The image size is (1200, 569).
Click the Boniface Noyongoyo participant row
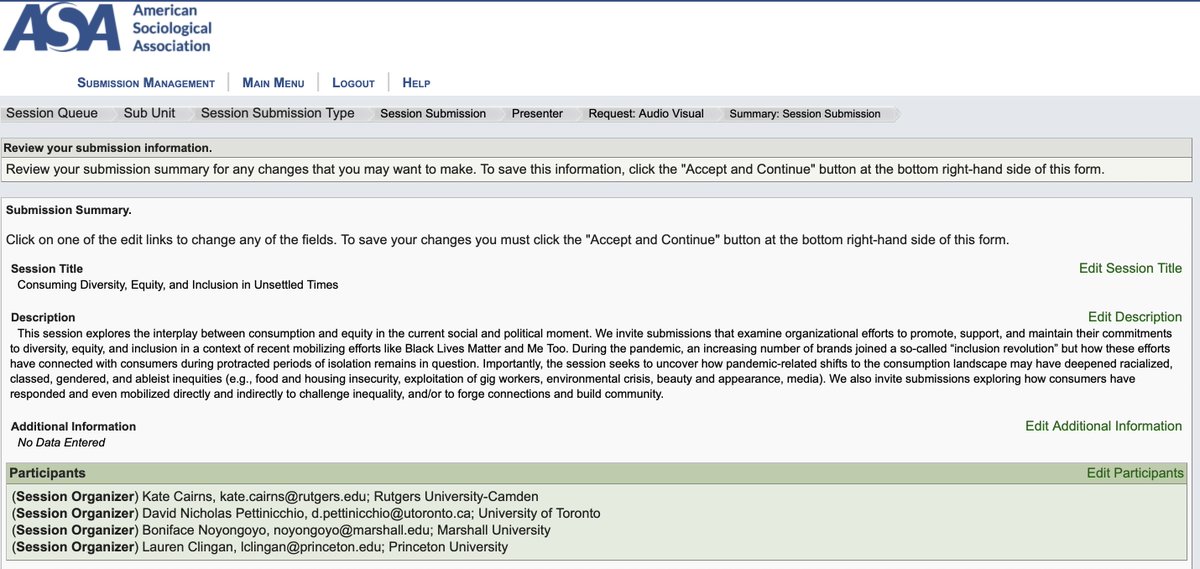click(x=281, y=530)
